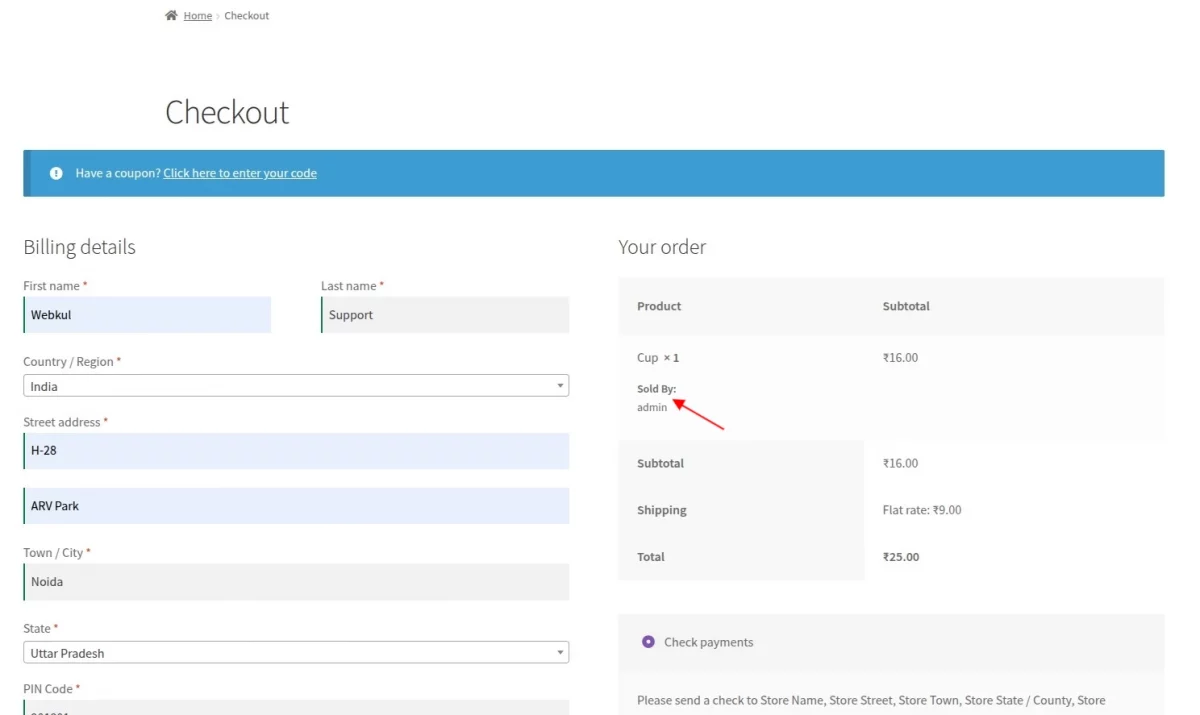
Task: Click the First name field containing Webkul
Action: click(146, 314)
